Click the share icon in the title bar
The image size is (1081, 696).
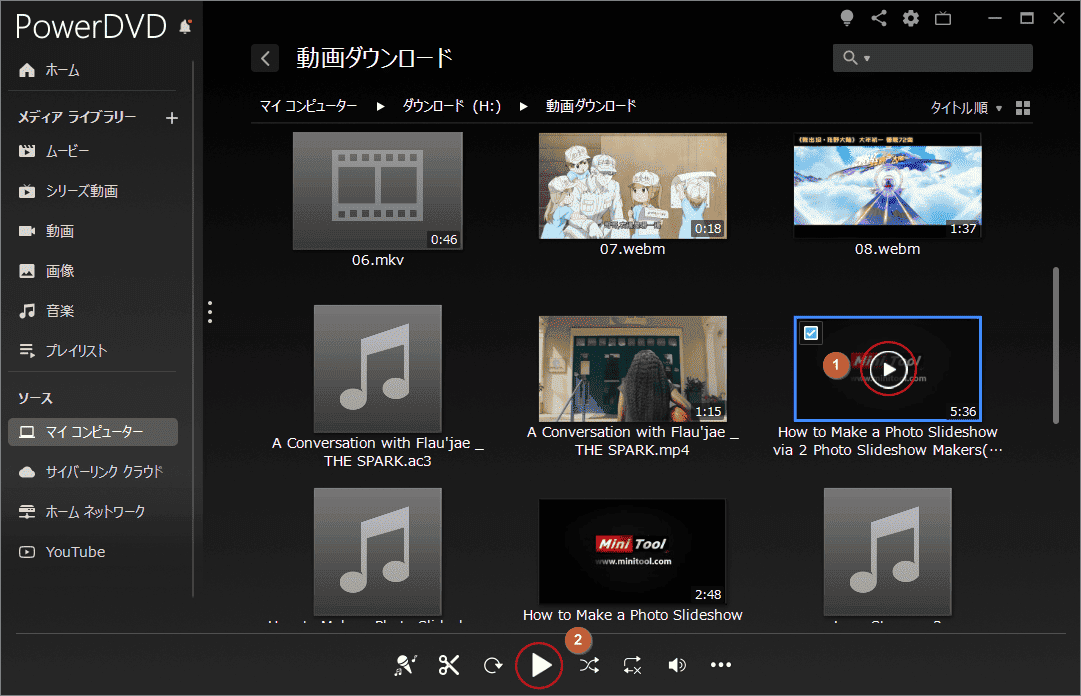[879, 19]
